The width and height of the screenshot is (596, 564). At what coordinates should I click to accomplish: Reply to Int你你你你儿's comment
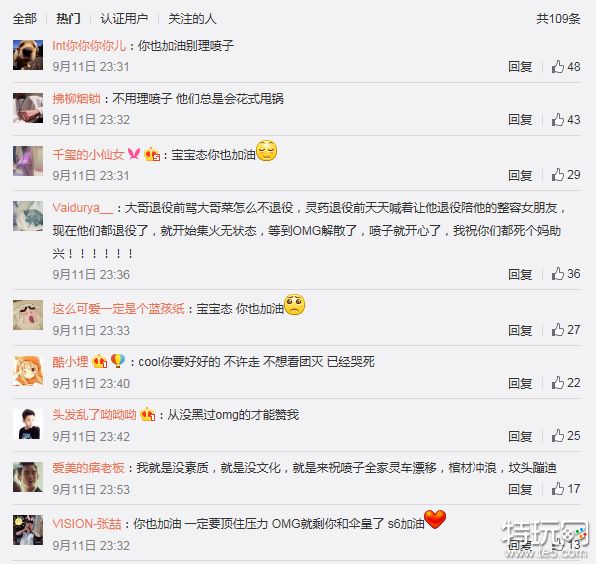tap(520, 67)
